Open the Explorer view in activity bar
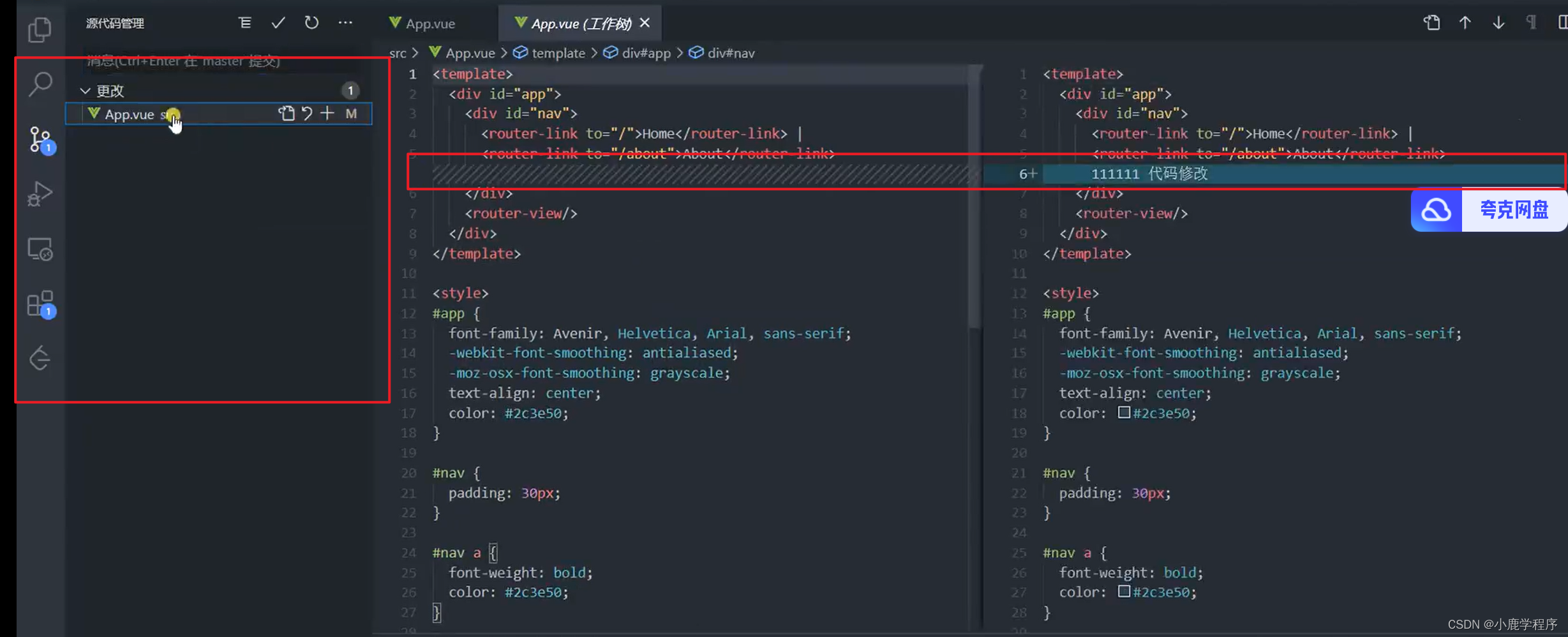This screenshot has width=1568, height=637. pos(40,29)
